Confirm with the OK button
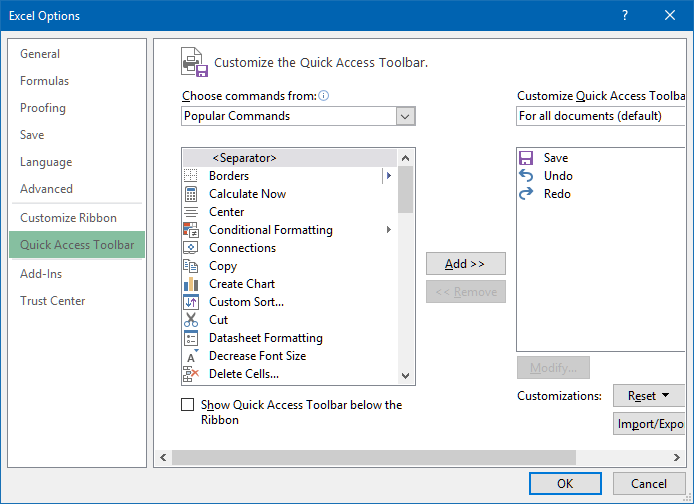The image size is (694, 504). tap(565, 484)
